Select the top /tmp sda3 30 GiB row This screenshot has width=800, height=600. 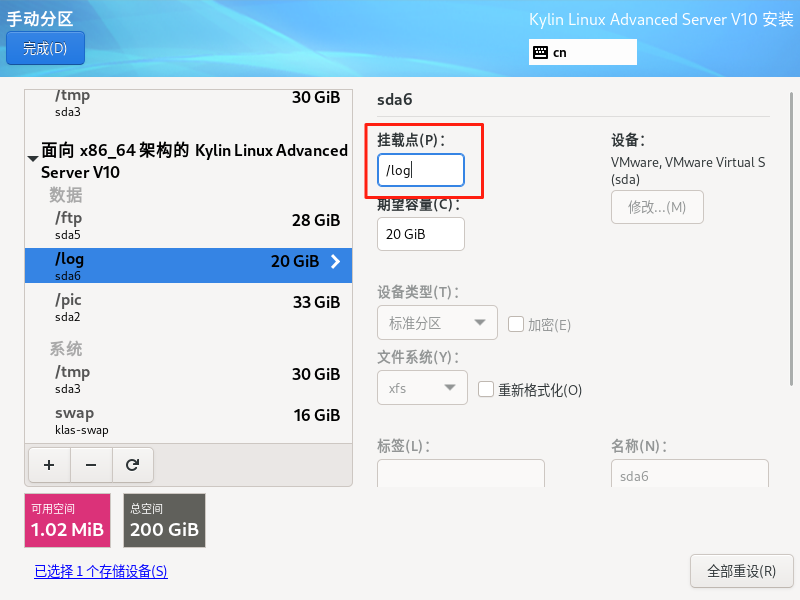coord(188,104)
